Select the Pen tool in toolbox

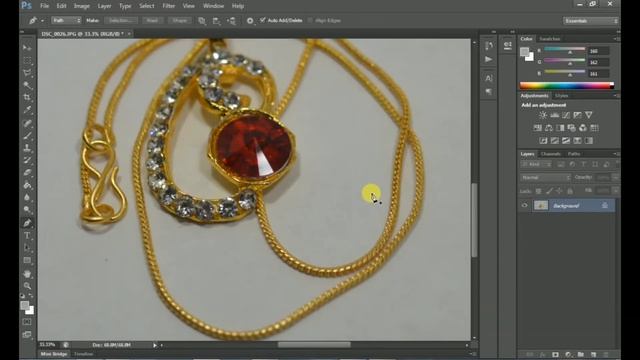(x=27, y=223)
